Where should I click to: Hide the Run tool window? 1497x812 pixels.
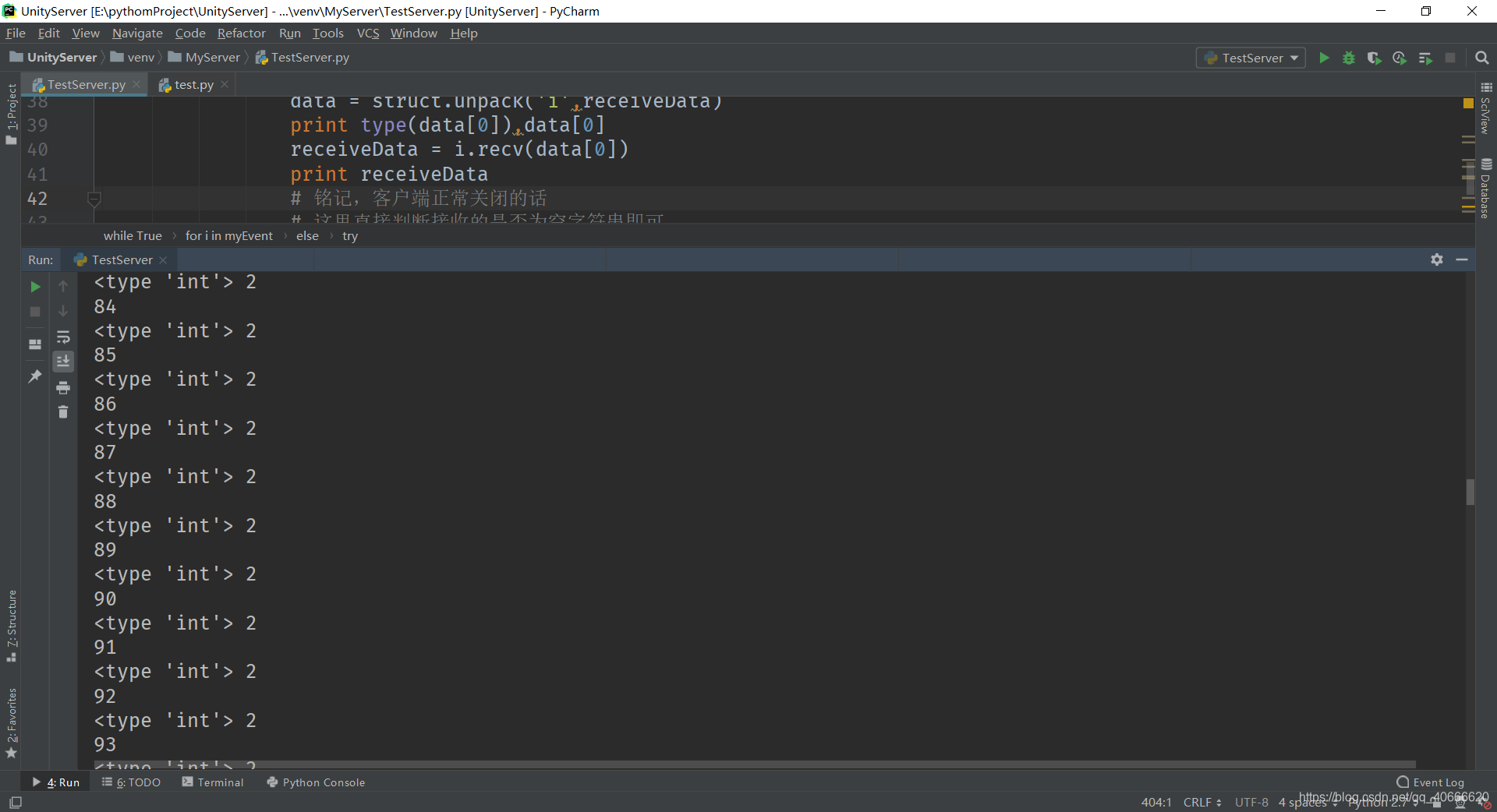pyautogui.click(x=1462, y=259)
